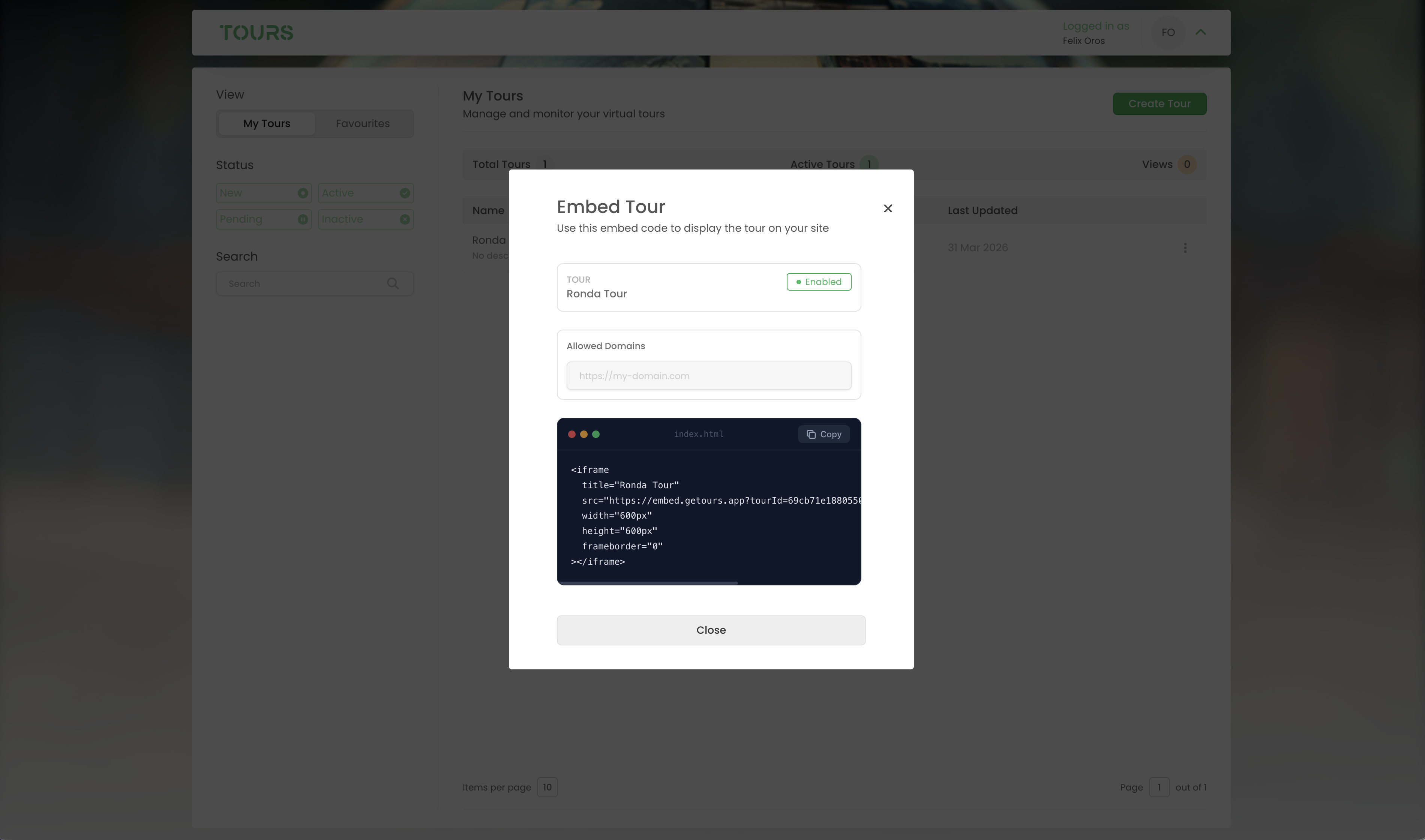Click the Copy button in code block
The image size is (1425, 840).
click(823, 434)
